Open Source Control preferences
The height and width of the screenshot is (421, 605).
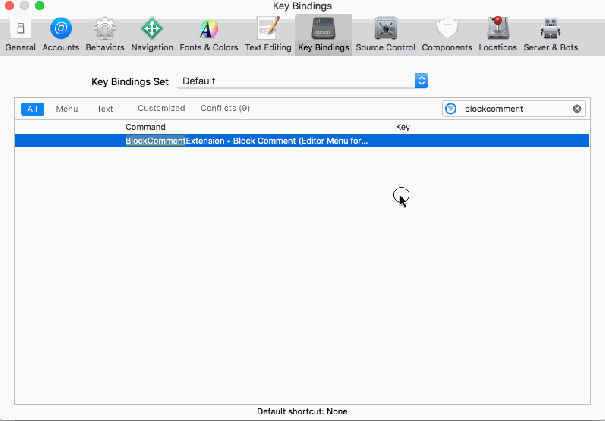[385, 33]
